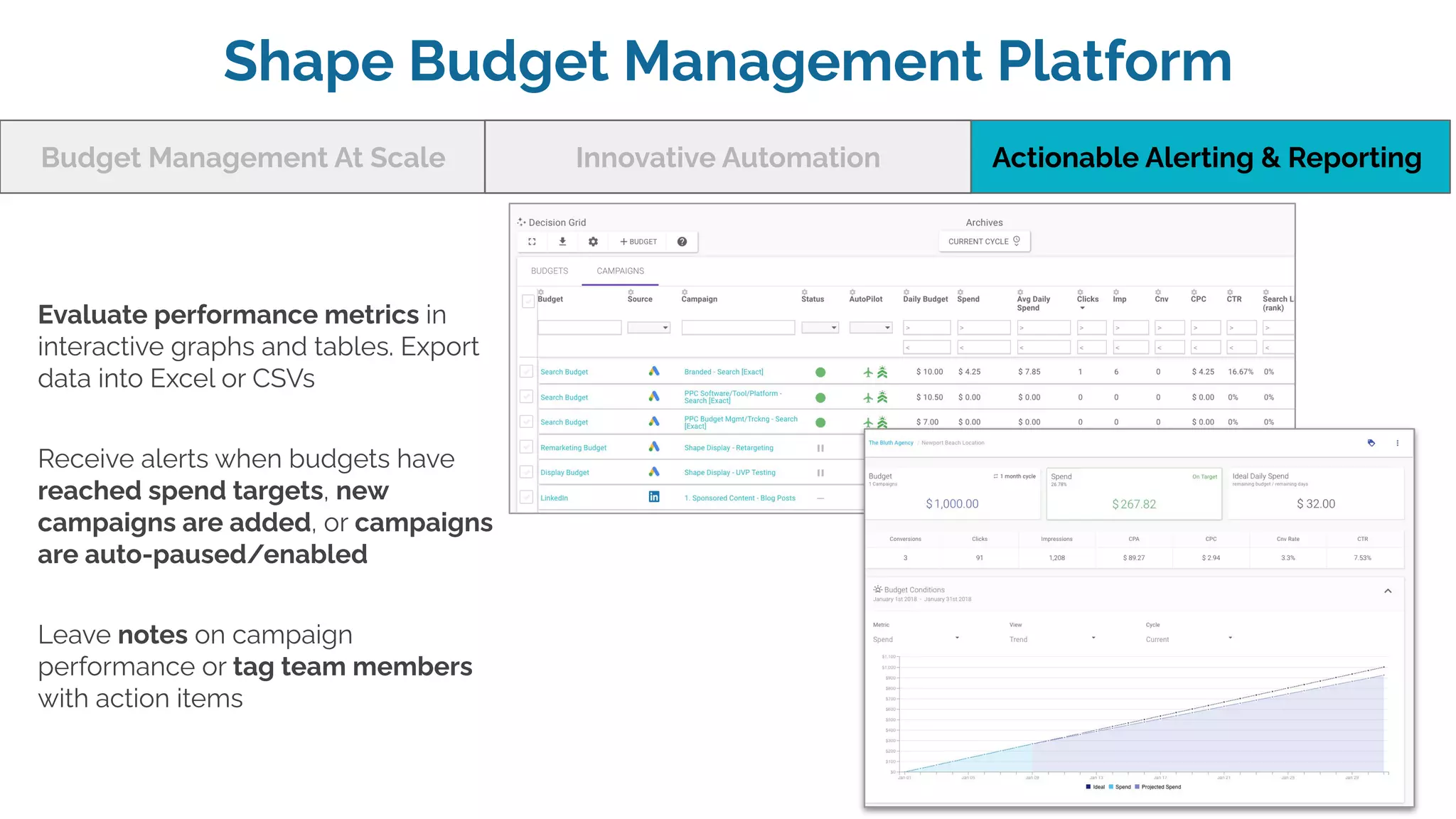
Task: Click gear icon above Campaign column header
Action: (x=685, y=292)
